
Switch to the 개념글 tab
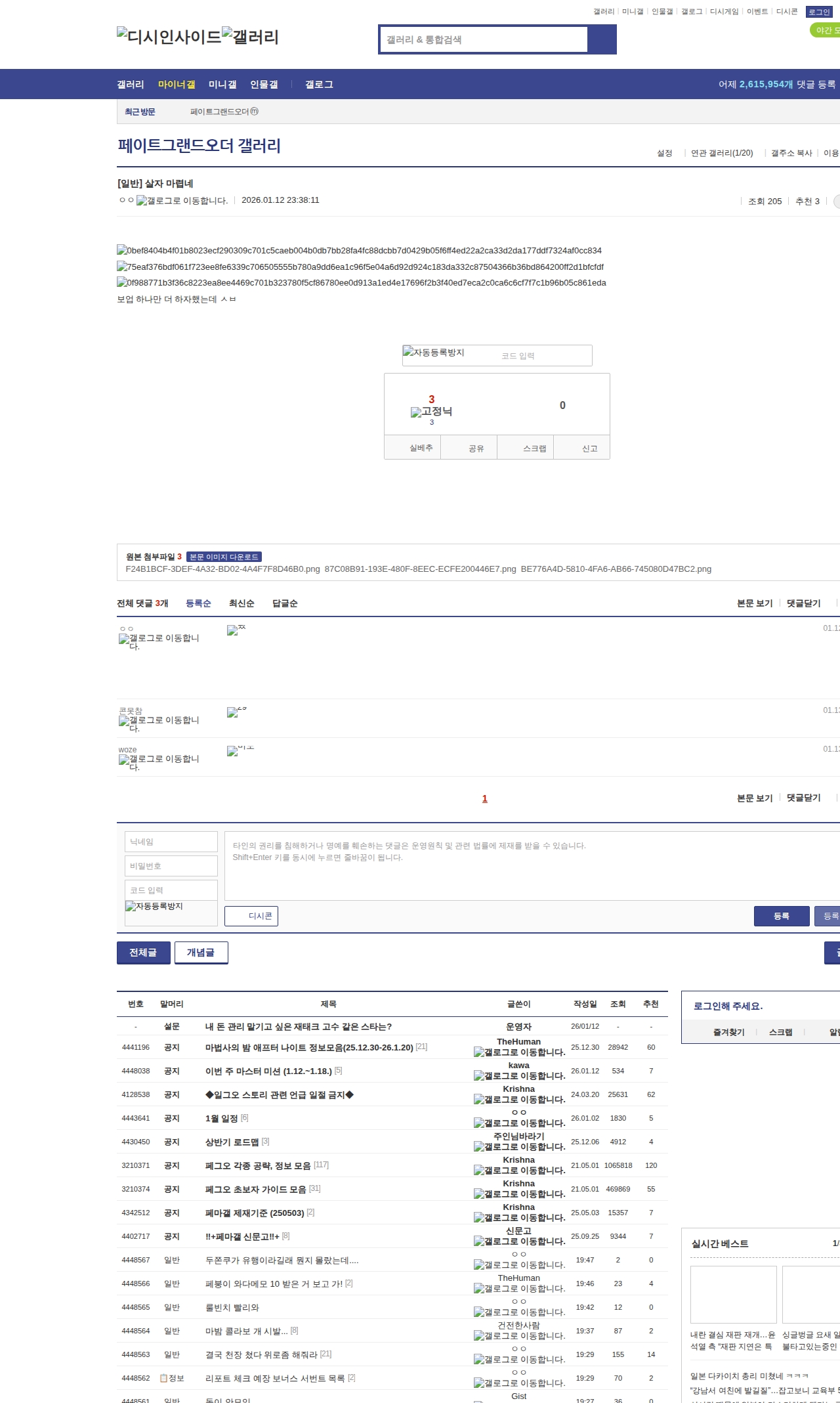201,953
